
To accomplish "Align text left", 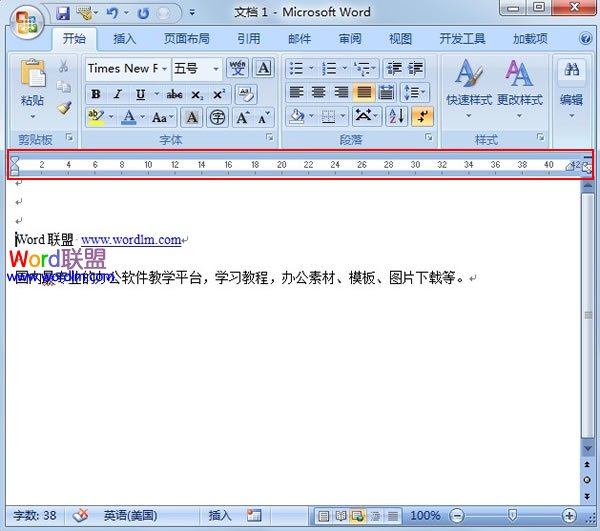I will click(x=296, y=92).
